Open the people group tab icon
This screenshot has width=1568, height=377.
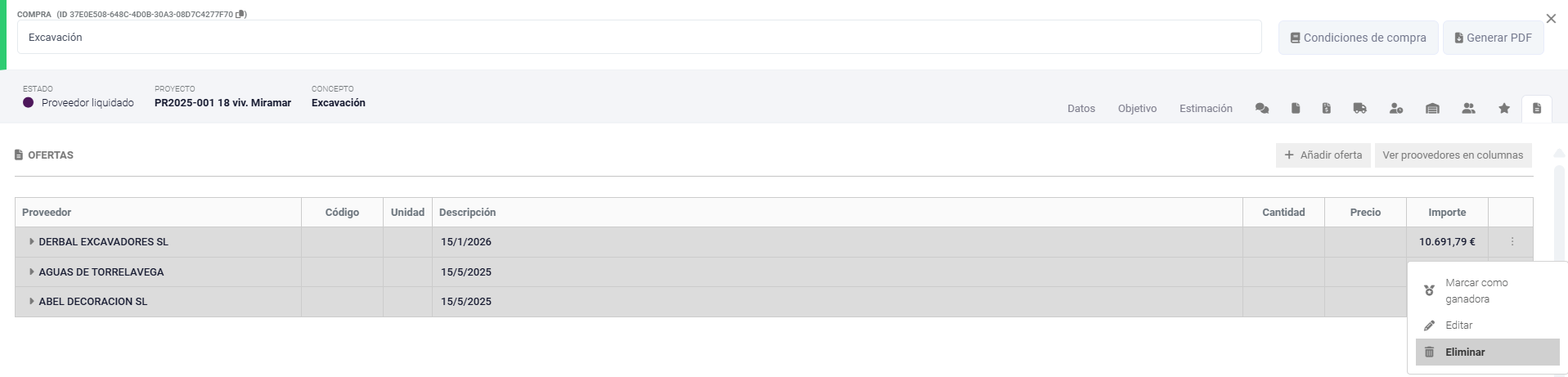1468,108
